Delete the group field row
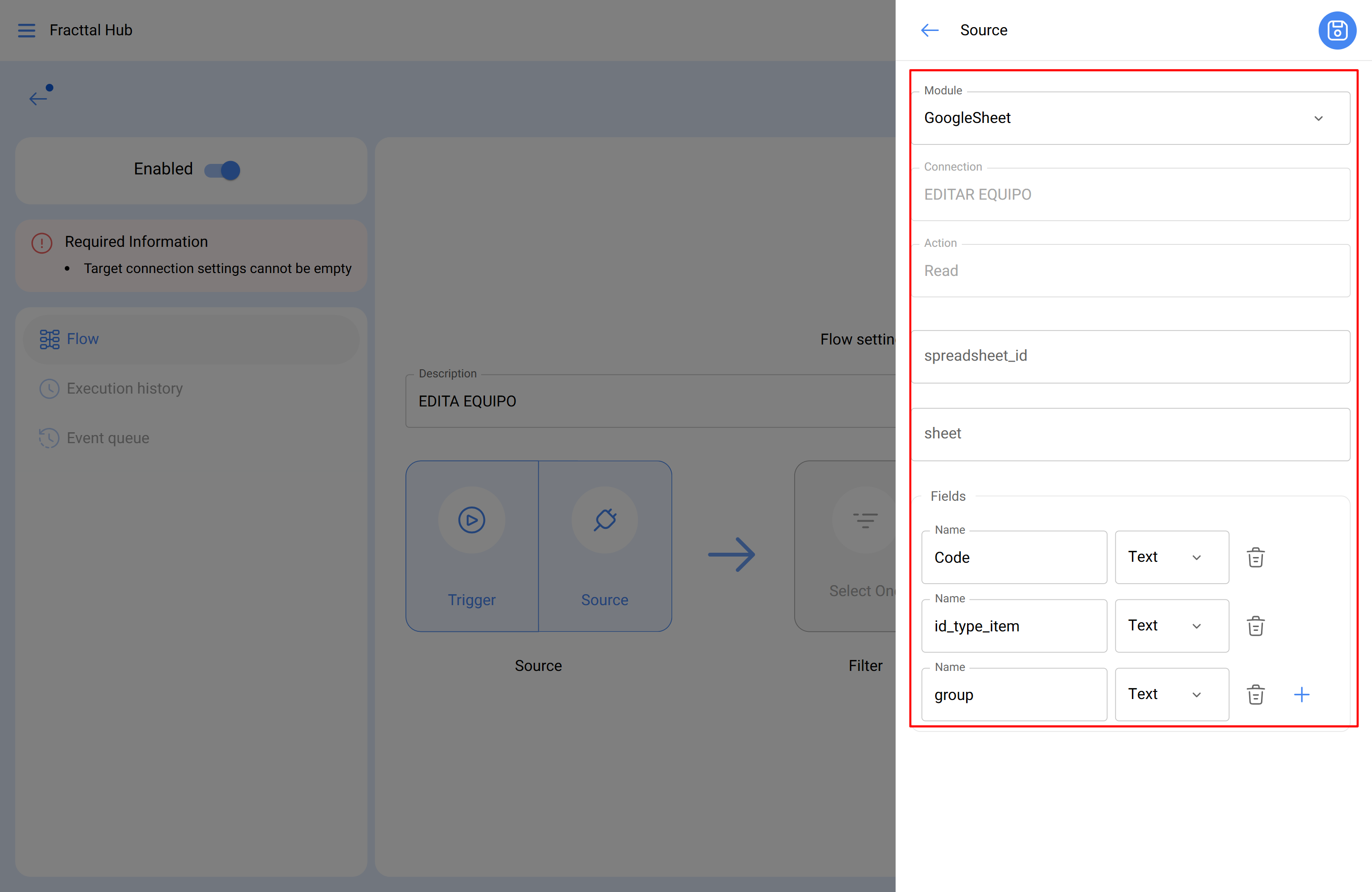Screen dimensions: 1372x892 tap(1255, 694)
